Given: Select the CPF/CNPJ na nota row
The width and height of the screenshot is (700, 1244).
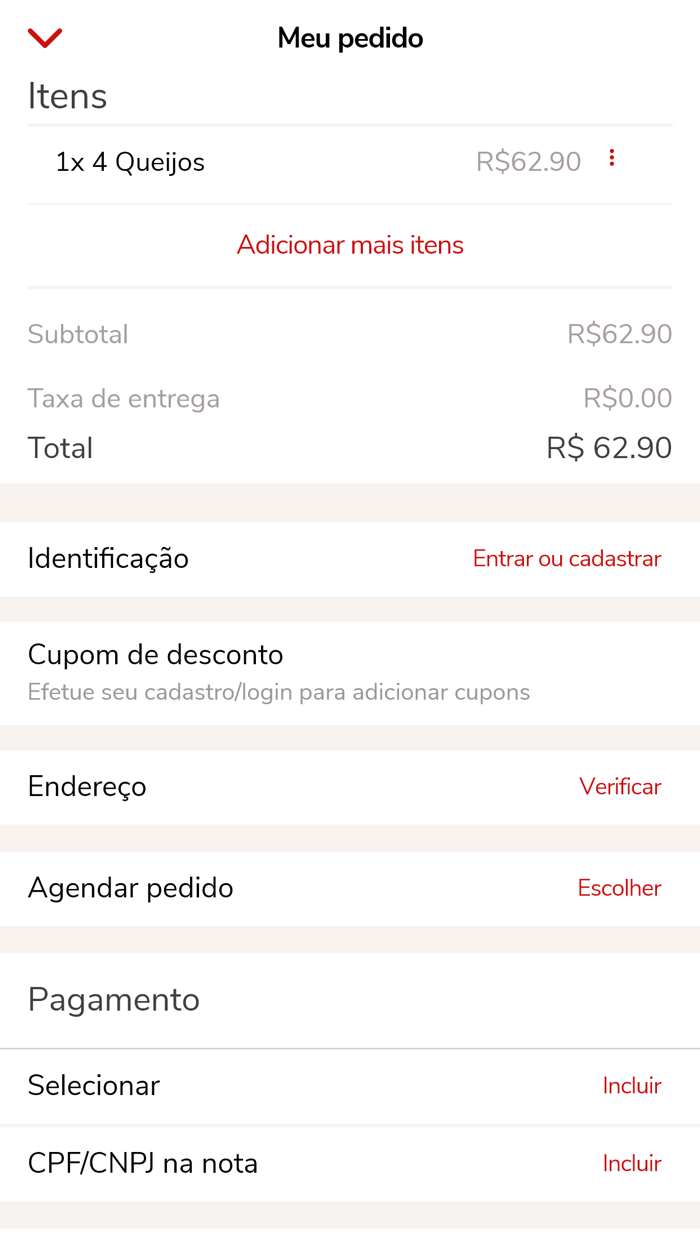Looking at the screenshot, I should pos(142,1163).
